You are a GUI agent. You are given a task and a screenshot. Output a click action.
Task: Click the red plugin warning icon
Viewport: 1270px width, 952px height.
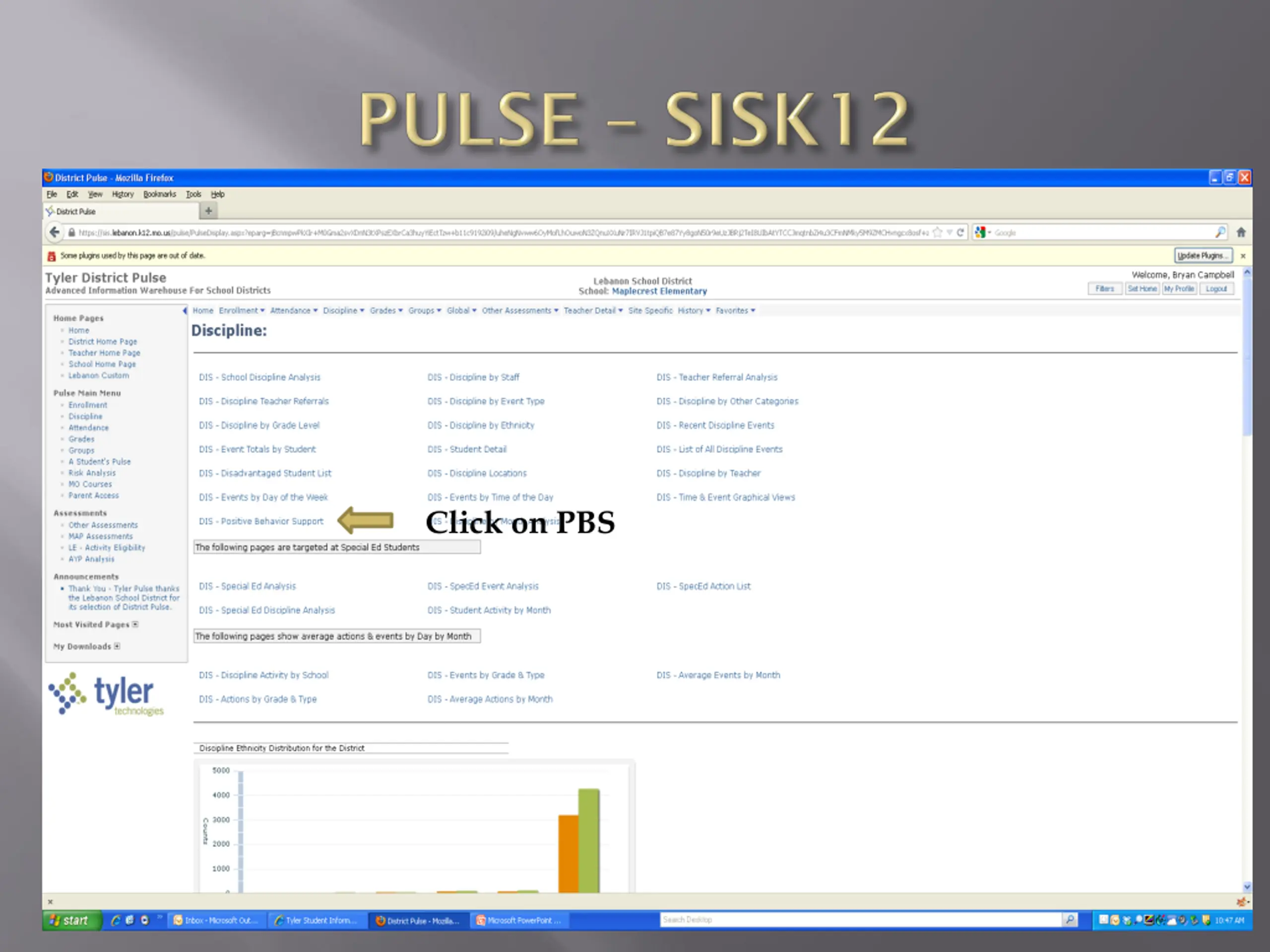point(52,256)
